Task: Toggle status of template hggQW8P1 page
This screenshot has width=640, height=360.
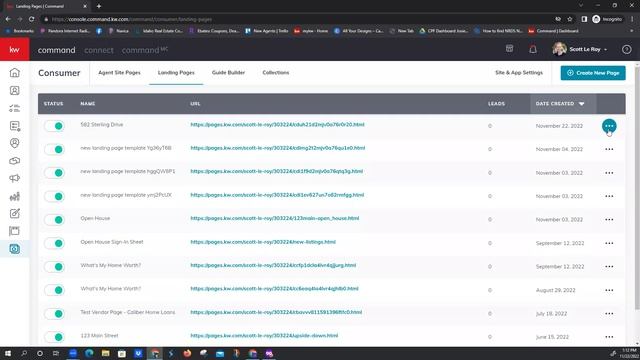Action: coord(54,173)
